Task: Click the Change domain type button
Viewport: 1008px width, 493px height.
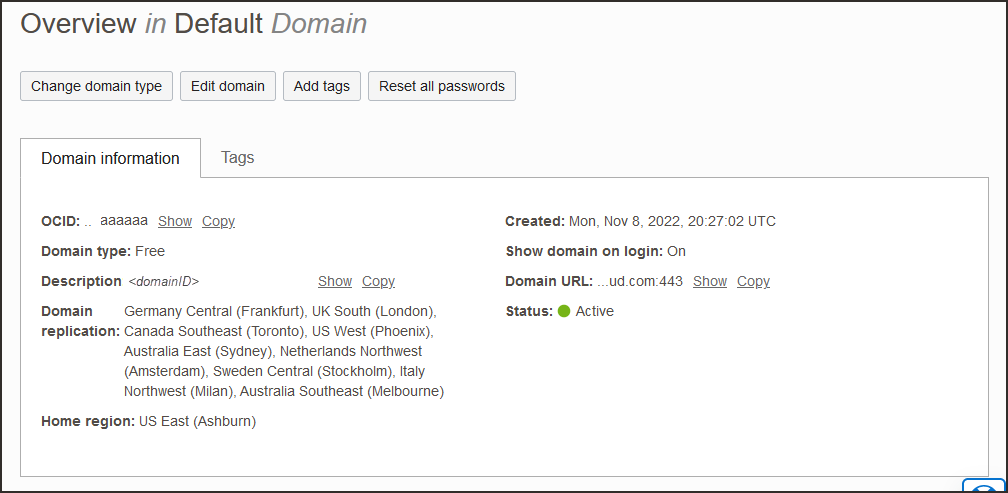Action: pyautogui.click(x=96, y=86)
